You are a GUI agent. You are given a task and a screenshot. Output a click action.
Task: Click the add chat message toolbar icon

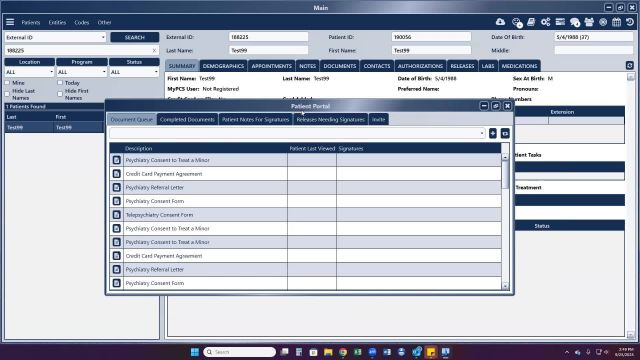(517, 22)
